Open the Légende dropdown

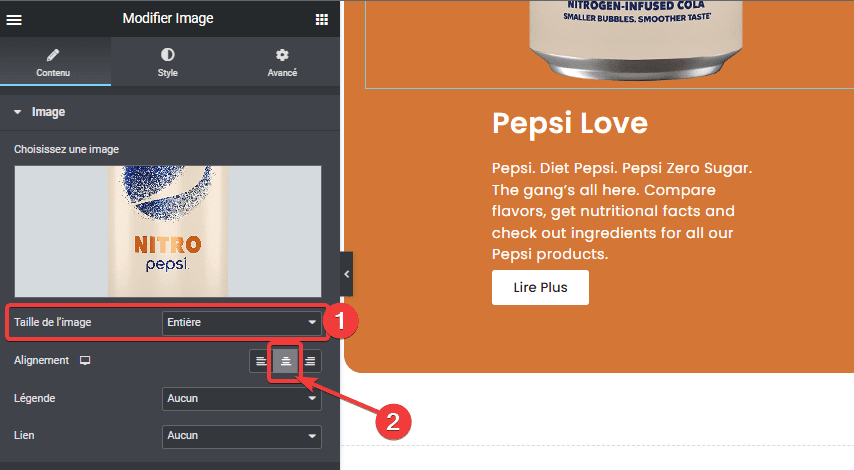coord(241,399)
